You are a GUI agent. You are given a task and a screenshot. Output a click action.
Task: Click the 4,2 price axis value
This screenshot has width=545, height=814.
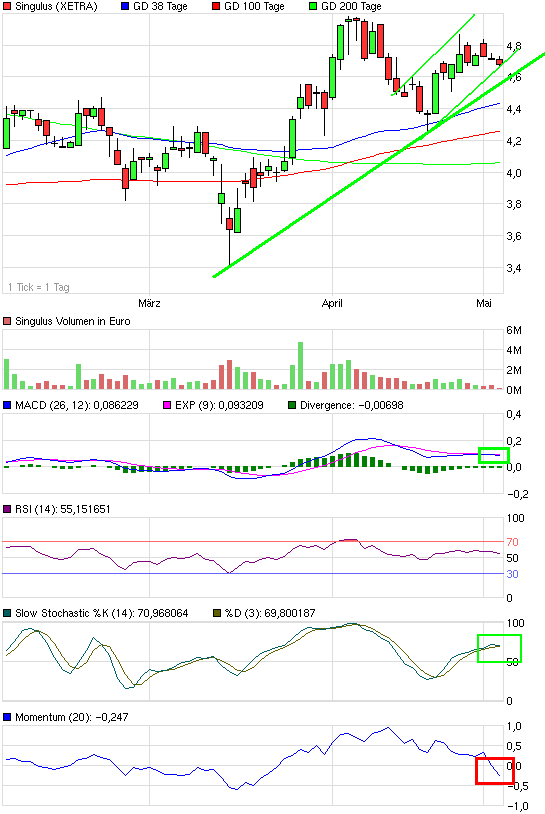click(x=514, y=141)
